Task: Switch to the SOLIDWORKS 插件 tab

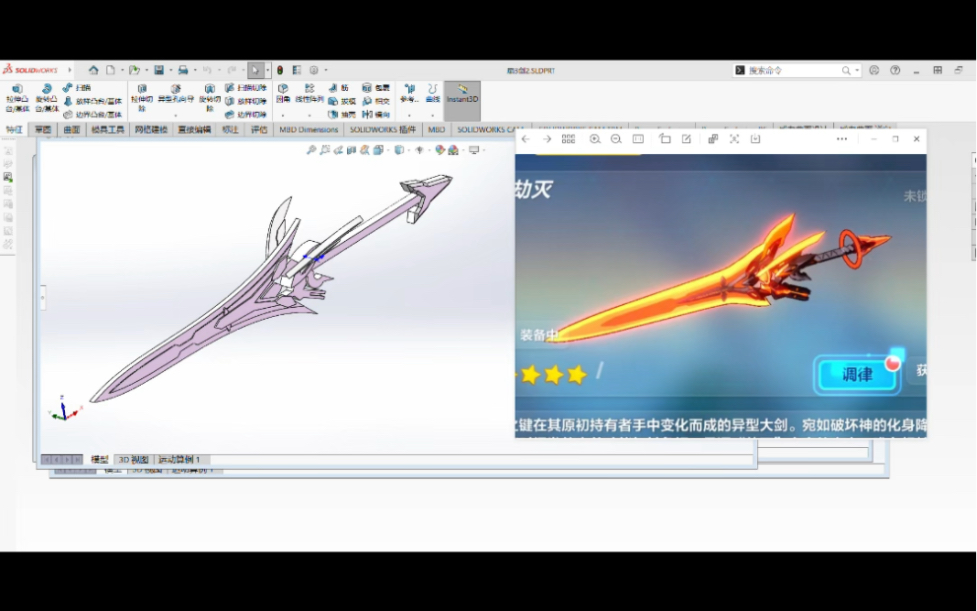Action: (383, 130)
